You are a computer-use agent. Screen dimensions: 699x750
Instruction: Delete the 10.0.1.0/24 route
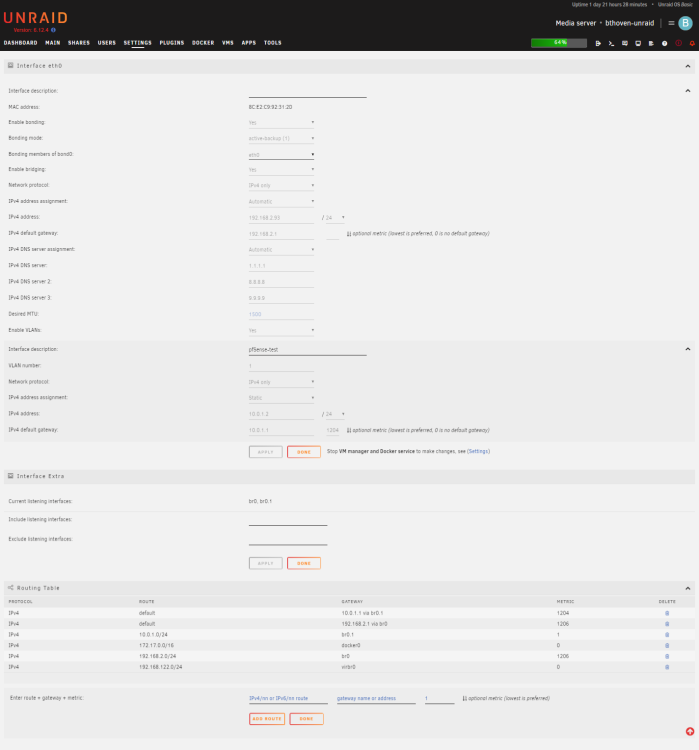click(x=667, y=635)
